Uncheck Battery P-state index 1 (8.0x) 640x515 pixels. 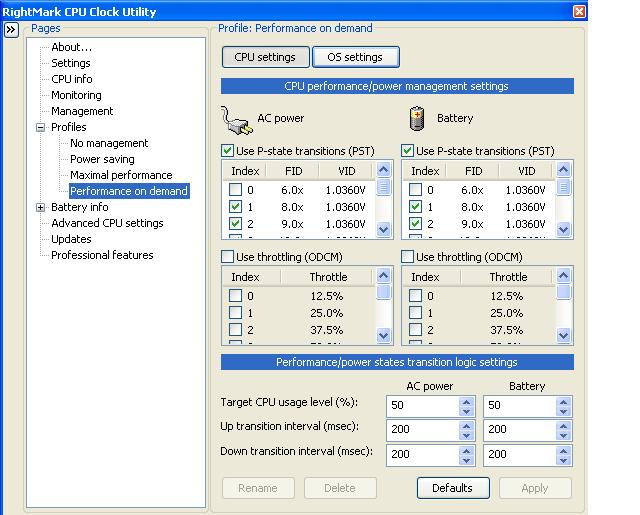click(416, 207)
